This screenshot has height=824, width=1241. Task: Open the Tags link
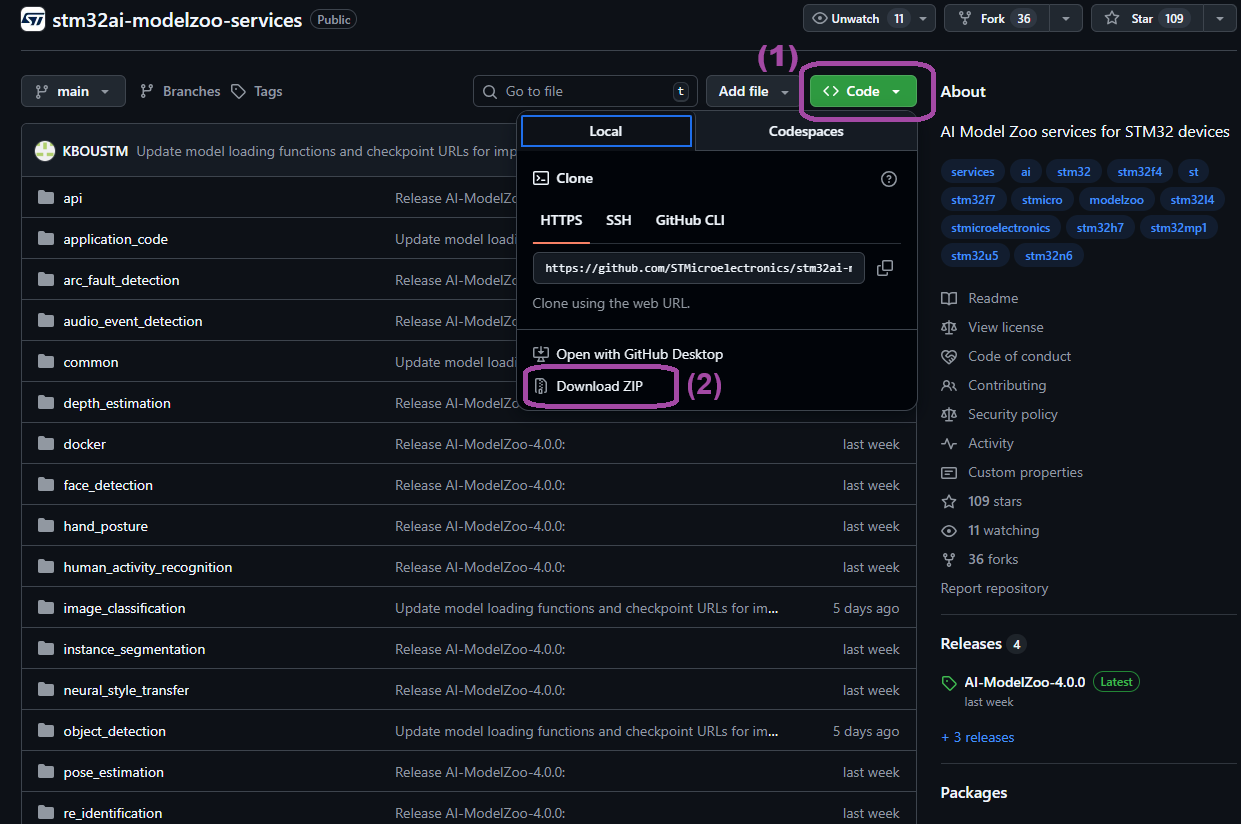[x=257, y=91]
